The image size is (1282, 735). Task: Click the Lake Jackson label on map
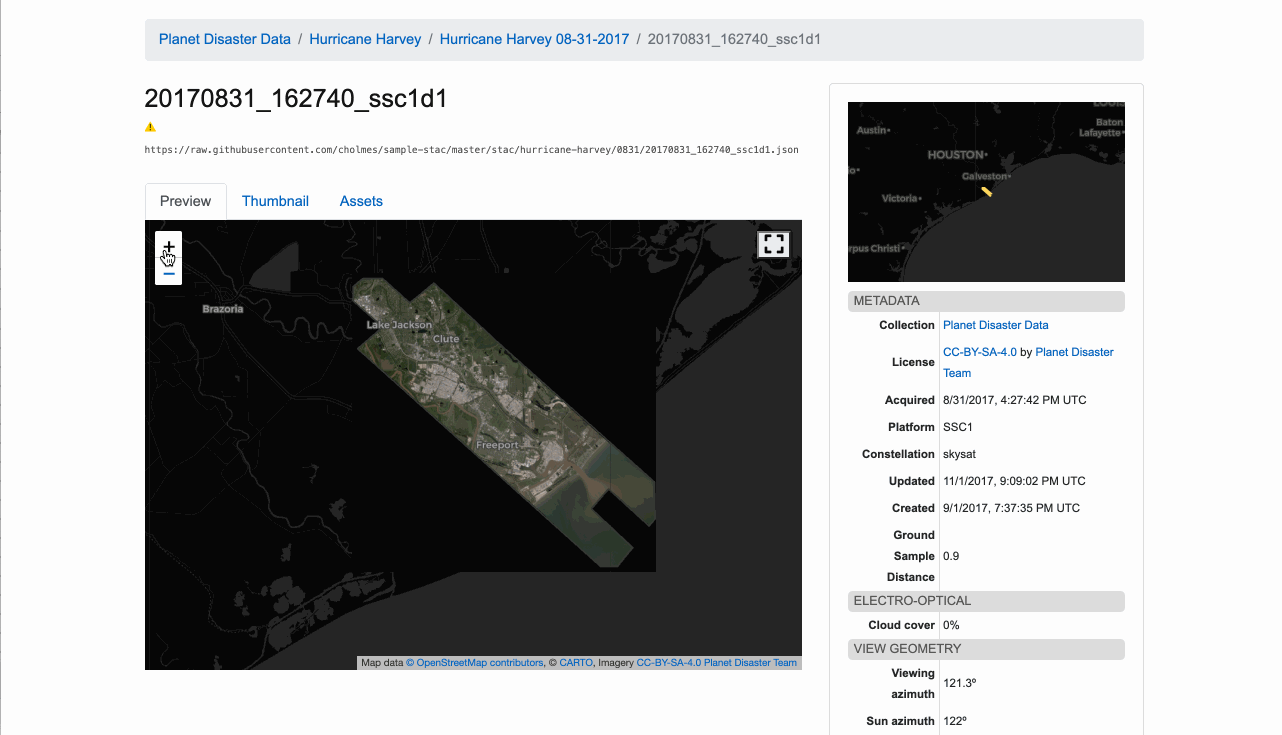pyautogui.click(x=399, y=325)
